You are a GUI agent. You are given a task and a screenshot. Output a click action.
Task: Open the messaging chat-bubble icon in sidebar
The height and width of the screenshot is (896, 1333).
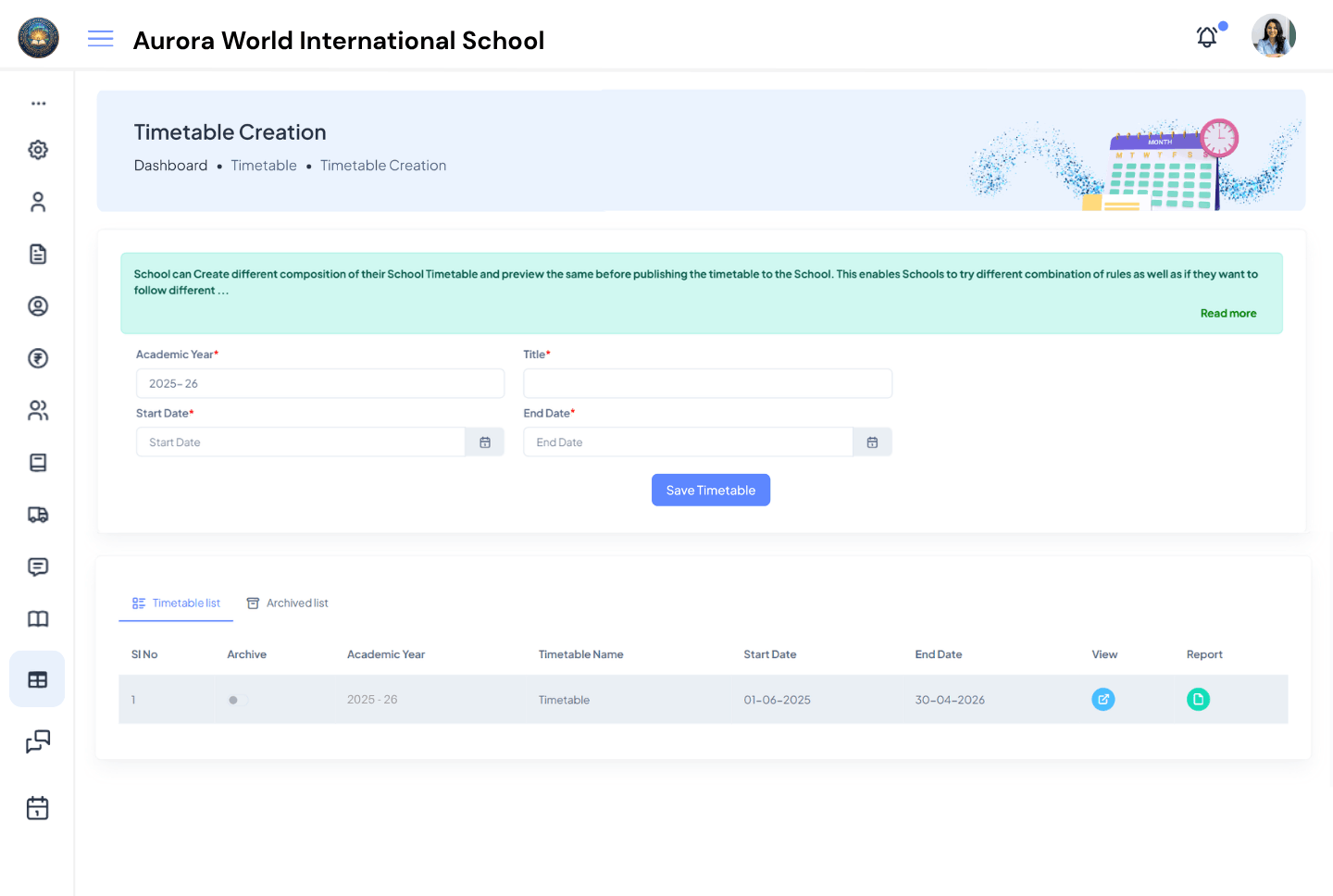(37, 566)
